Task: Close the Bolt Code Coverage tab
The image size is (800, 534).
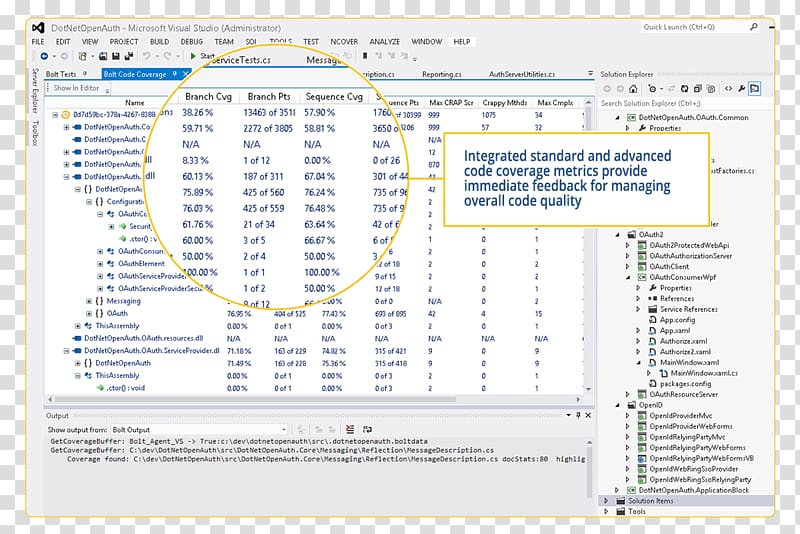Action: click(x=186, y=74)
